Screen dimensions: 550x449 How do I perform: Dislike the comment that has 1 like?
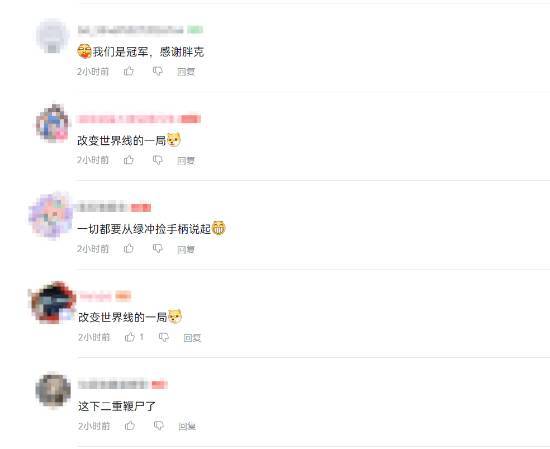164,337
